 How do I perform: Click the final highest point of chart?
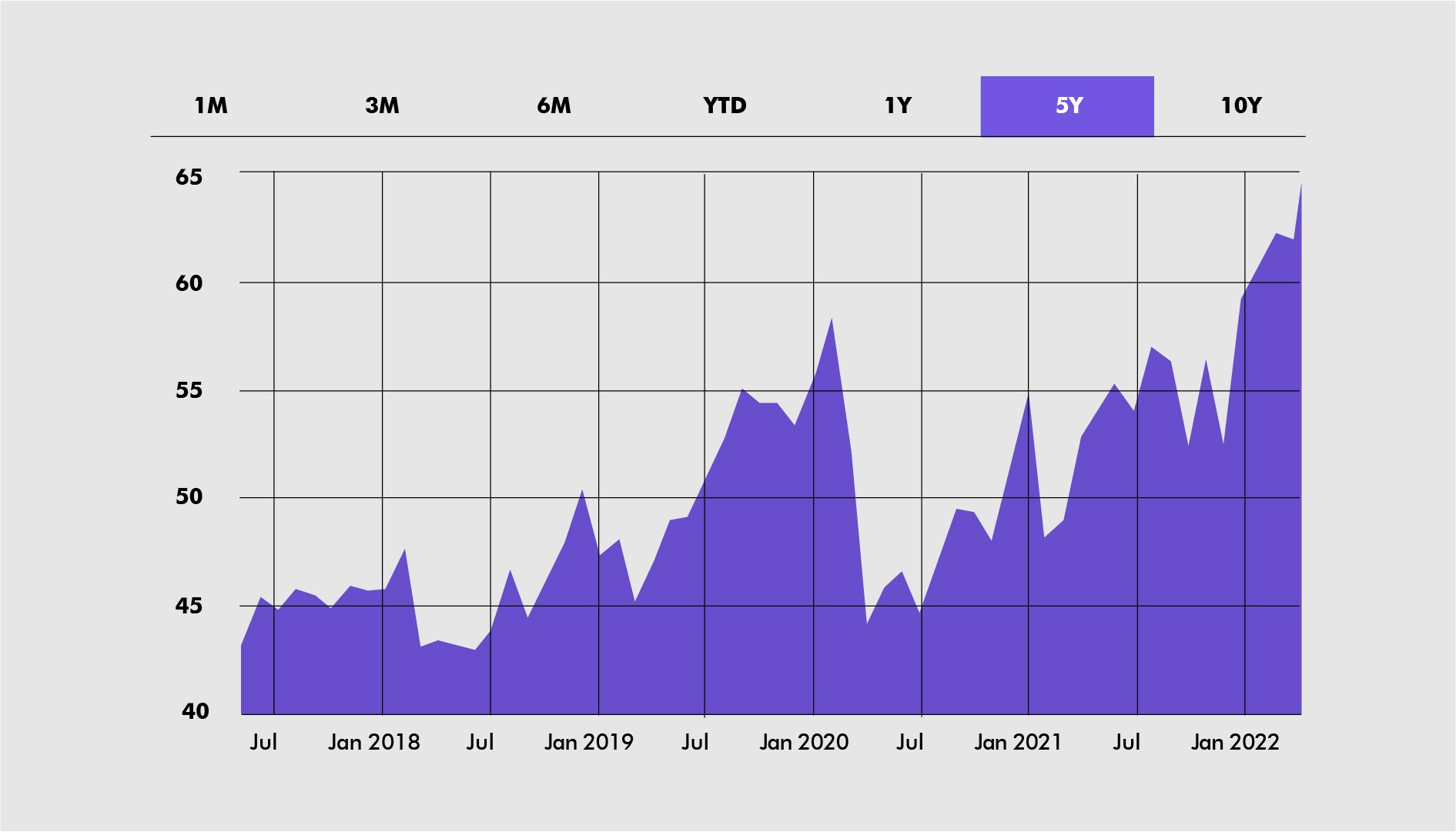point(1300,183)
